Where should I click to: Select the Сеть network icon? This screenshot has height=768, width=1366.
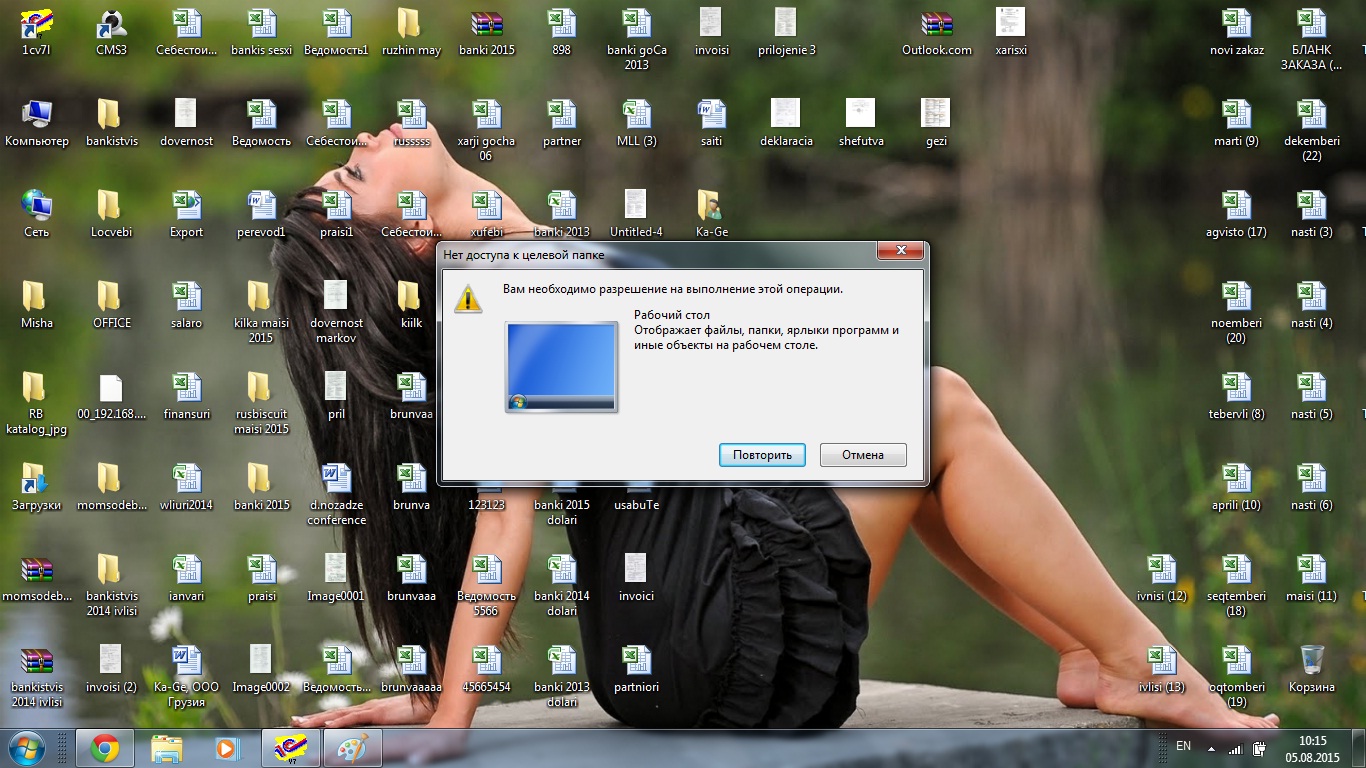[36, 214]
